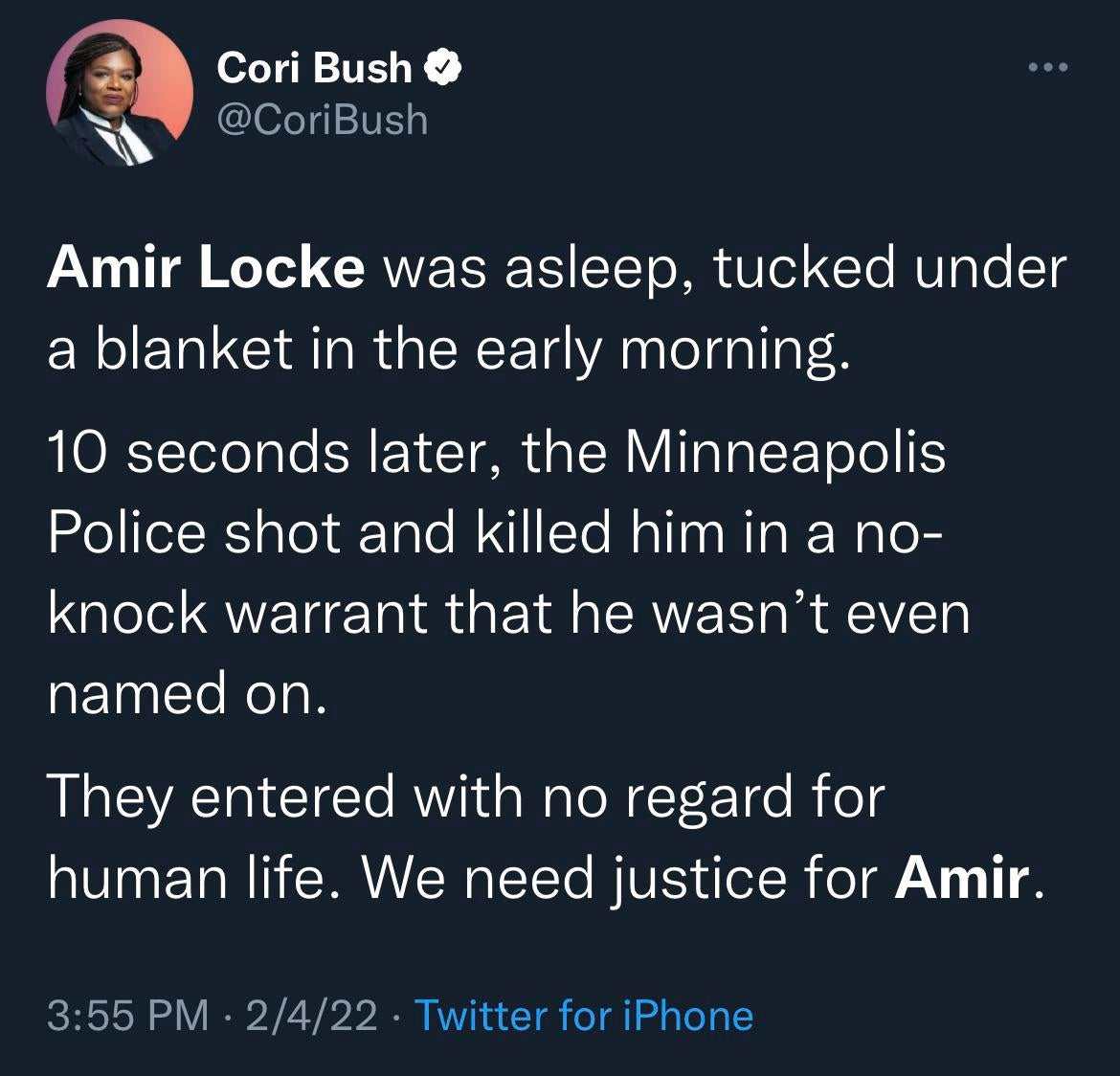
Task: Click the display name Cori Bush
Action: pos(313,67)
